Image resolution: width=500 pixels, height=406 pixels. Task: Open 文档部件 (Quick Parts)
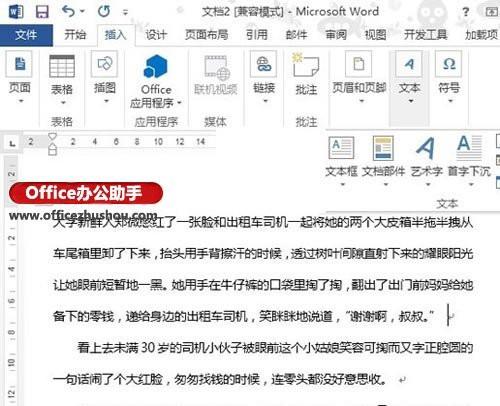pos(383,148)
